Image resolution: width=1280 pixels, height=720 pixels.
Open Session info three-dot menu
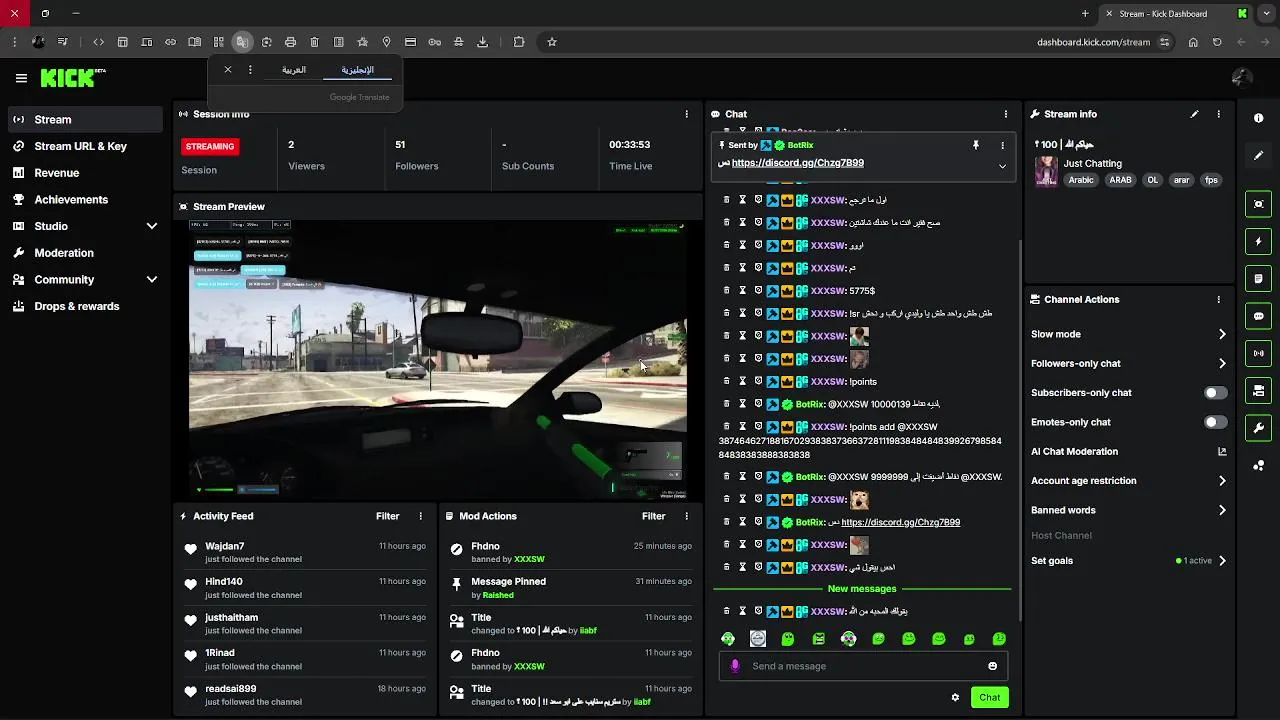pyautogui.click(x=686, y=114)
